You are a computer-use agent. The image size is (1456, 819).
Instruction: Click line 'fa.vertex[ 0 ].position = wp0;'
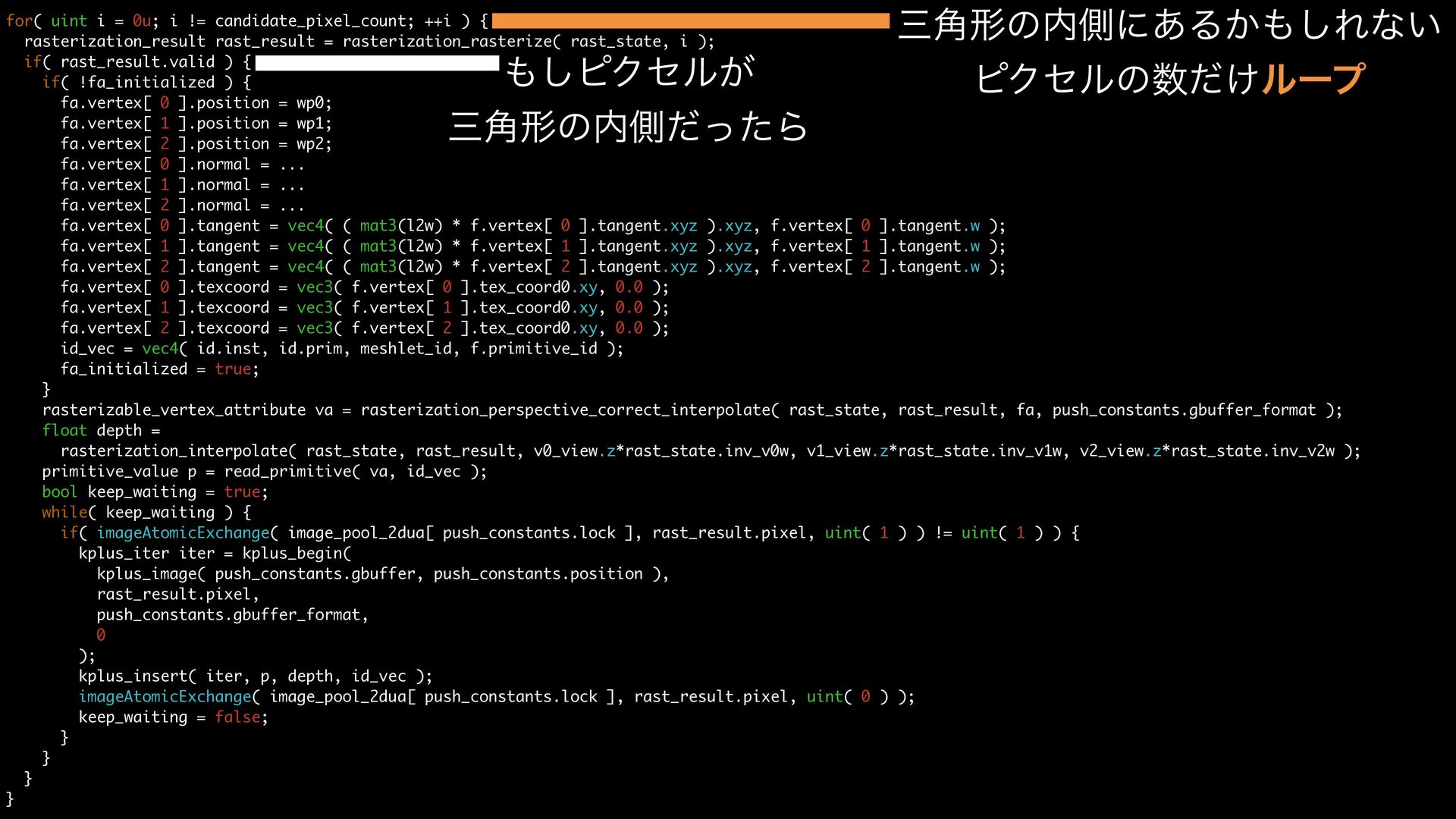[196, 103]
